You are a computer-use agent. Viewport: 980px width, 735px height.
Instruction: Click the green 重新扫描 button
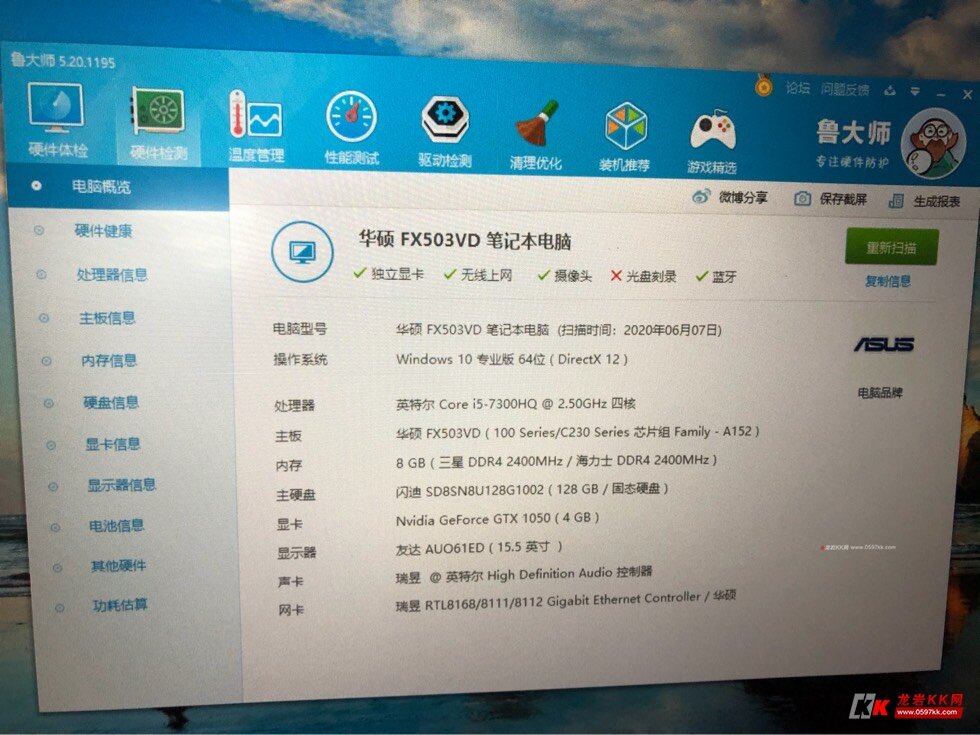click(x=891, y=247)
